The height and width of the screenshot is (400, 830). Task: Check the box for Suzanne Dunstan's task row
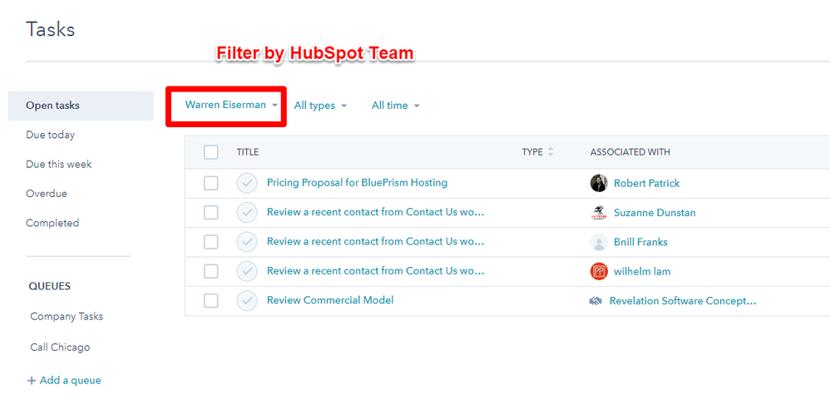point(211,213)
